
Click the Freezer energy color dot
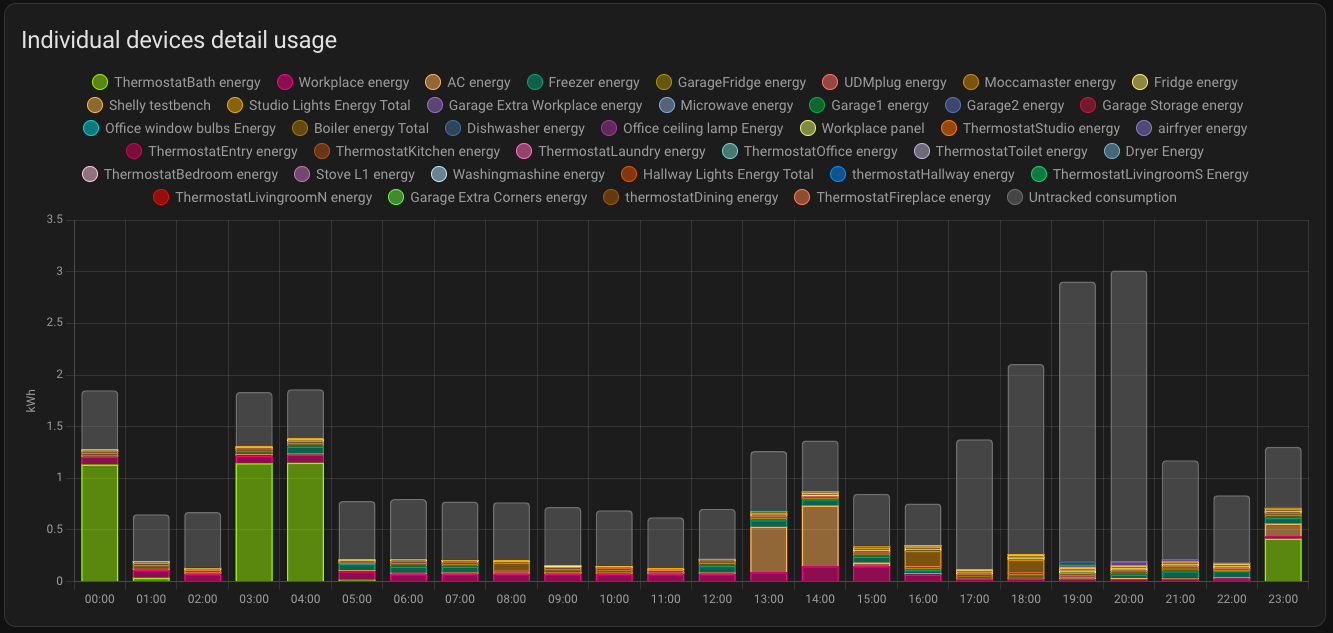click(535, 83)
